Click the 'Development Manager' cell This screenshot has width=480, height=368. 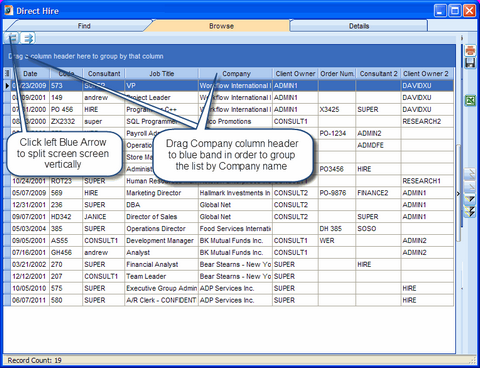click(x=162, y=241)
